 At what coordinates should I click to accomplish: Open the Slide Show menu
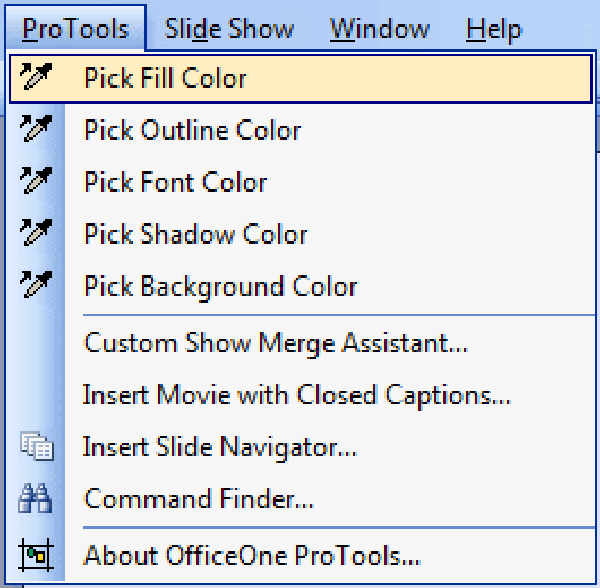(x=230, y=28)
